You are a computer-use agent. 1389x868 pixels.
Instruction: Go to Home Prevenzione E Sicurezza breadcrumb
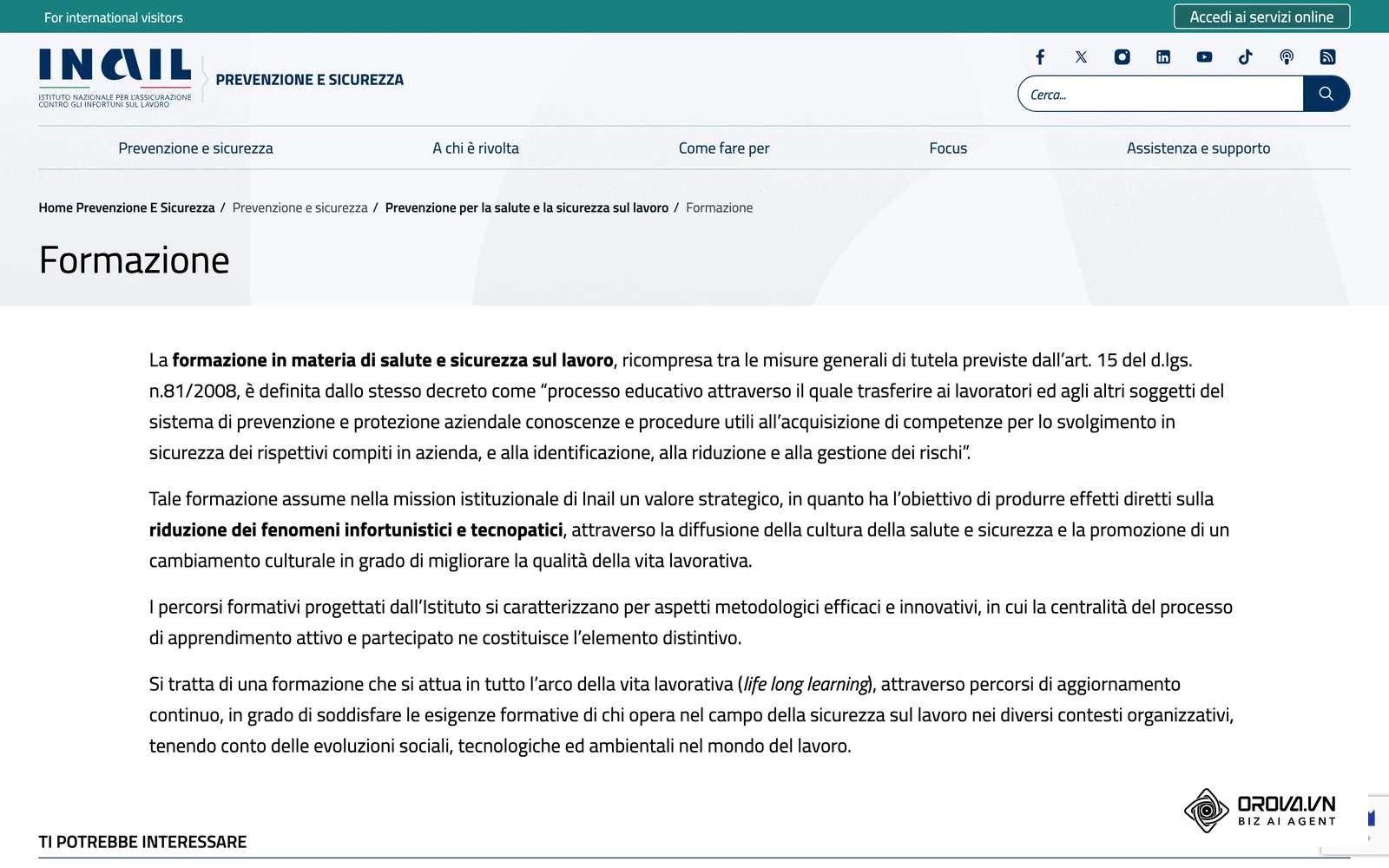coord(127,207)
